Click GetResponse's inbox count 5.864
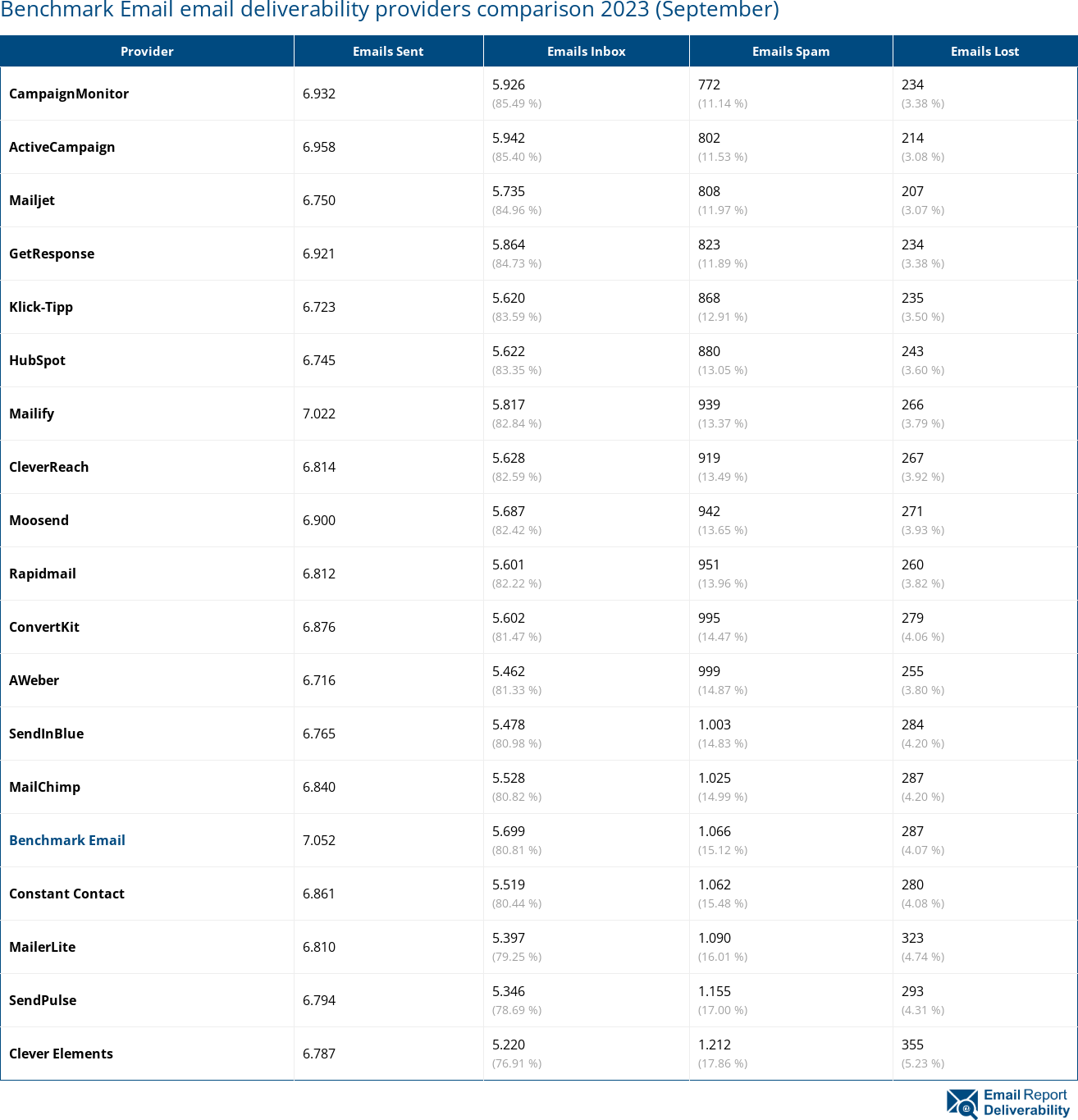This screenshot has width=1078, height=1120. tap(509, 245)
